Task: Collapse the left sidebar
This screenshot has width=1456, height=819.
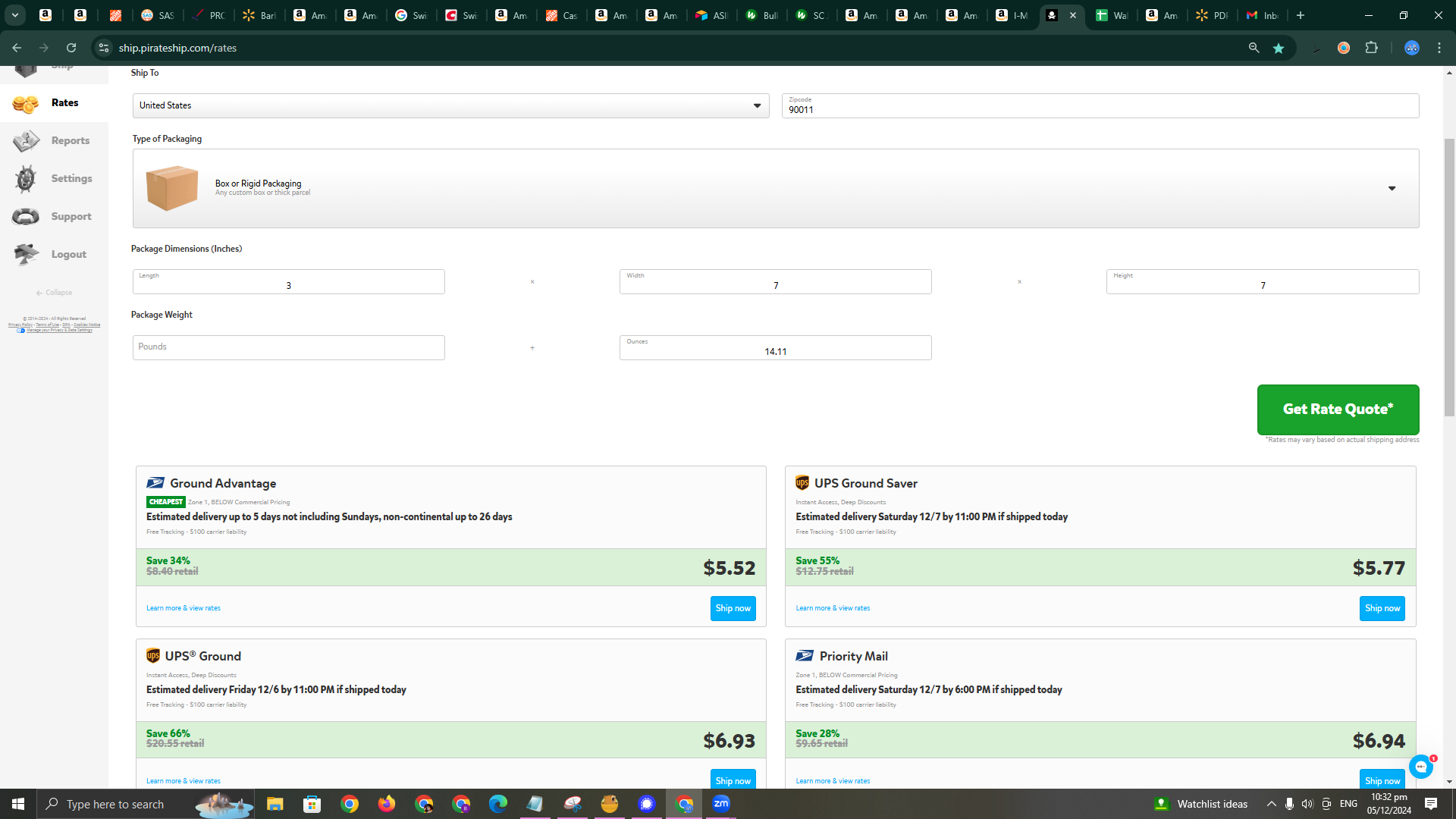Action: 54,293
